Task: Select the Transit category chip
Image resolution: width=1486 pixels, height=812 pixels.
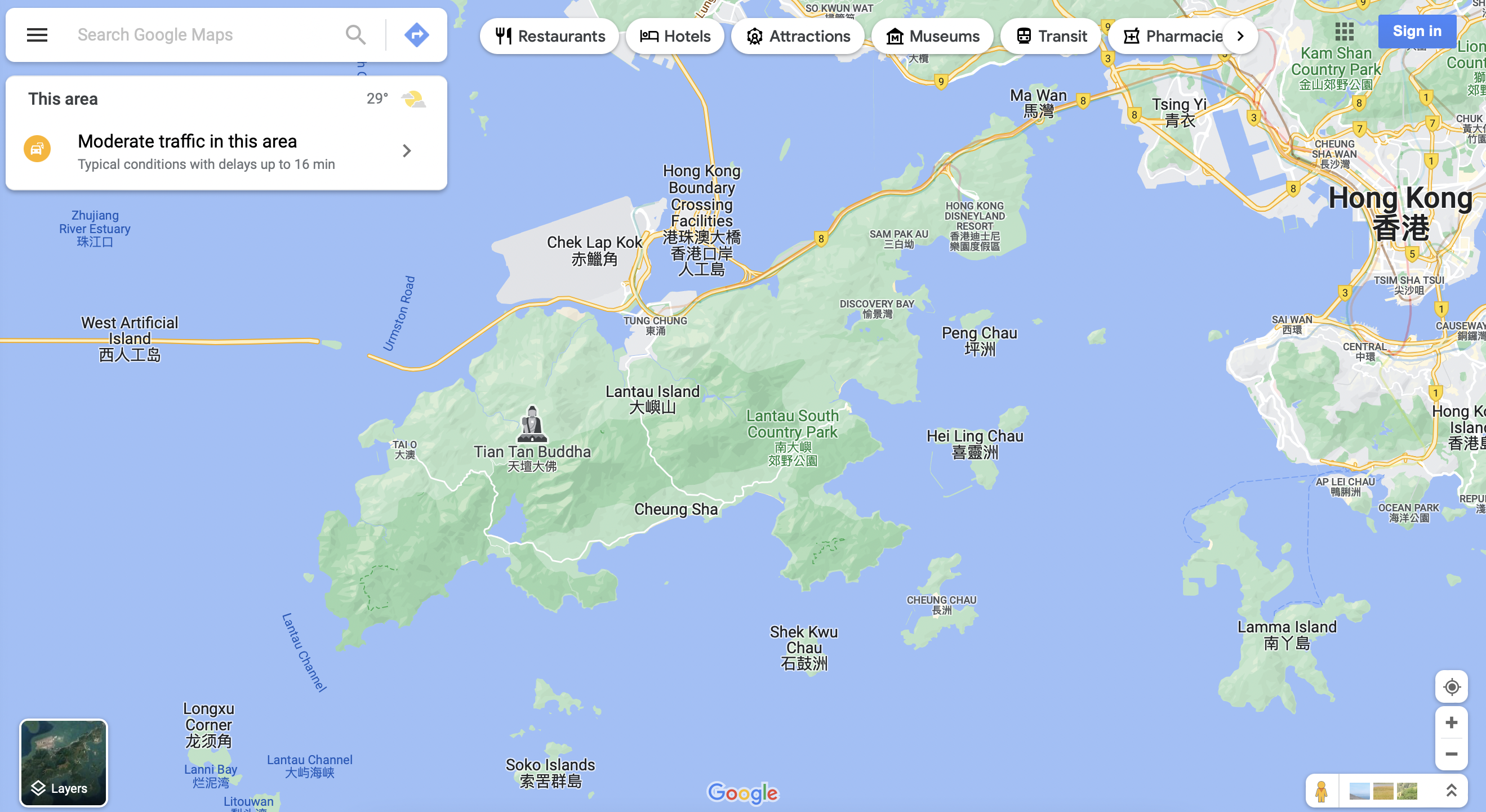Action: coord(1051,35)
